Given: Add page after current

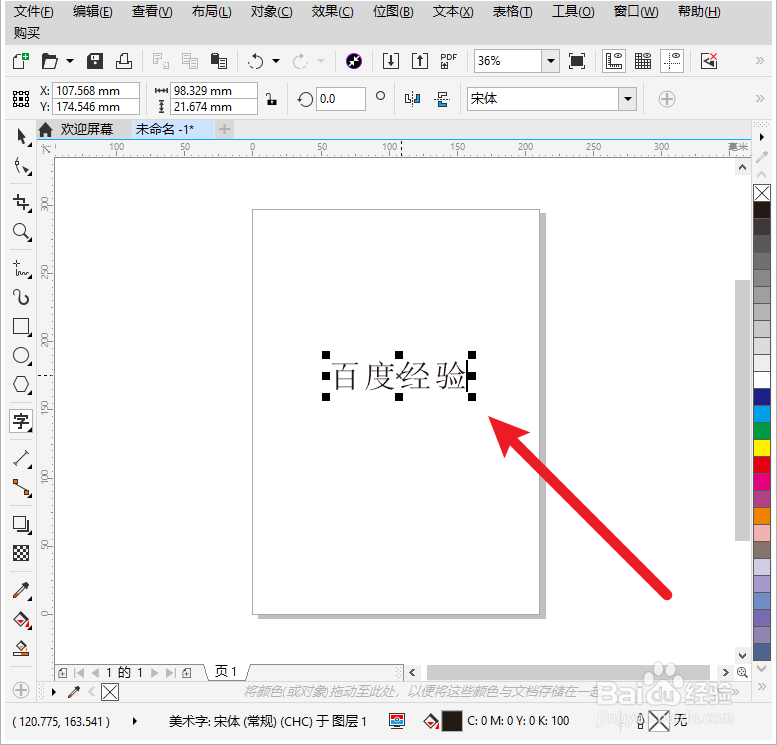Looking at the screenshot, I should pyautogui.click(x=186, y=673).
